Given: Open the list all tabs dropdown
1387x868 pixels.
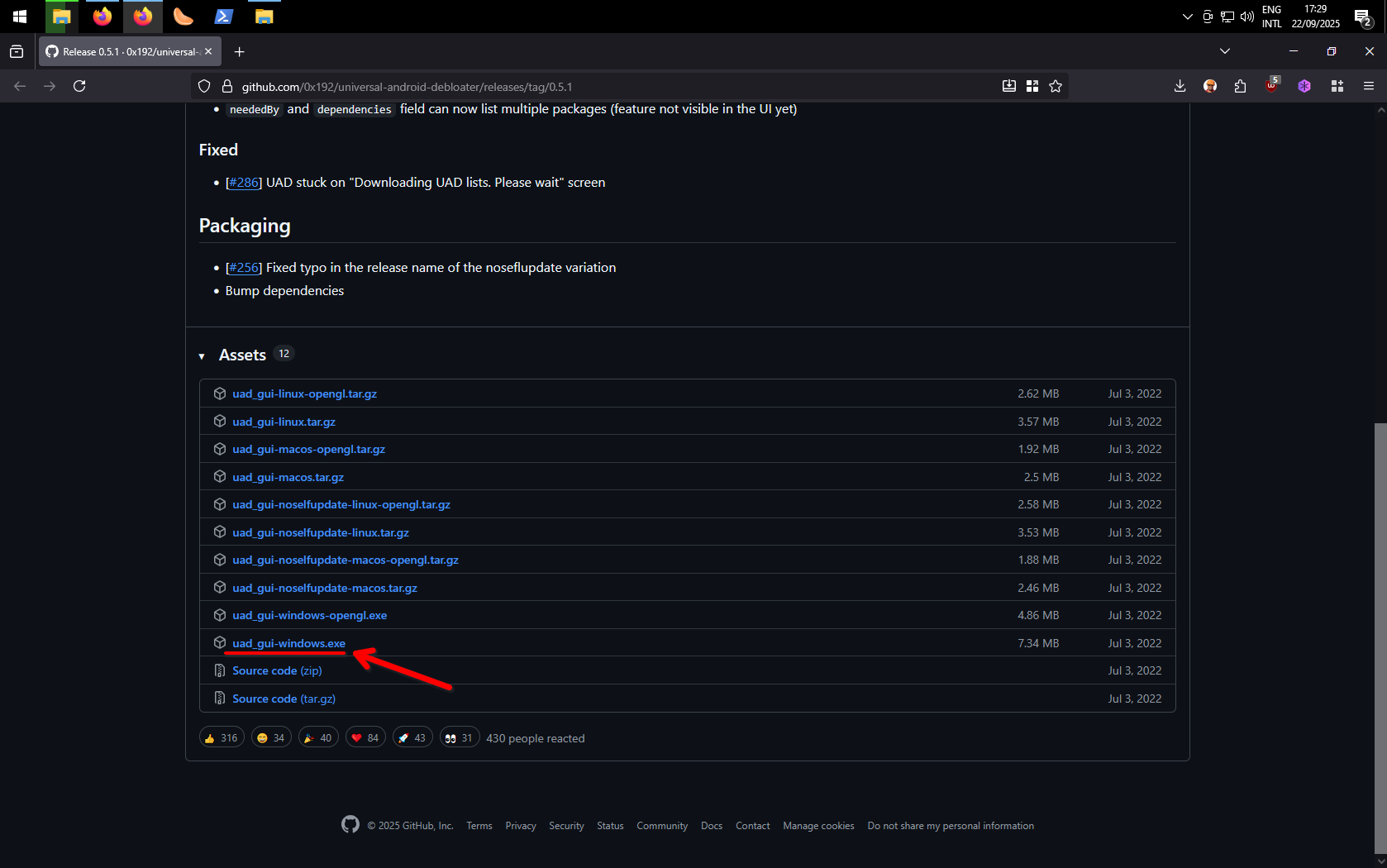Looking at the screenshot, I should tap(1225, 51).
